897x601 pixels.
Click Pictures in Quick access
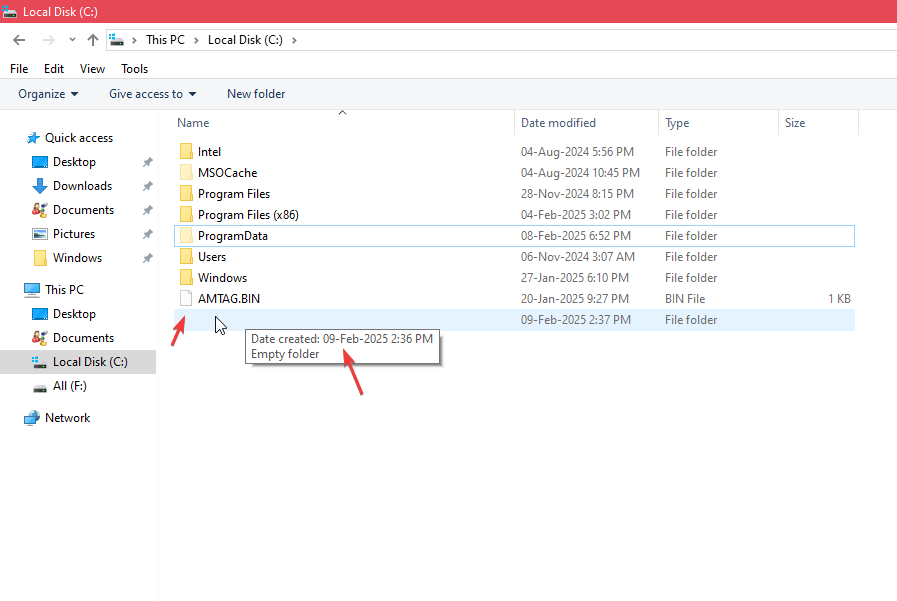73,234
